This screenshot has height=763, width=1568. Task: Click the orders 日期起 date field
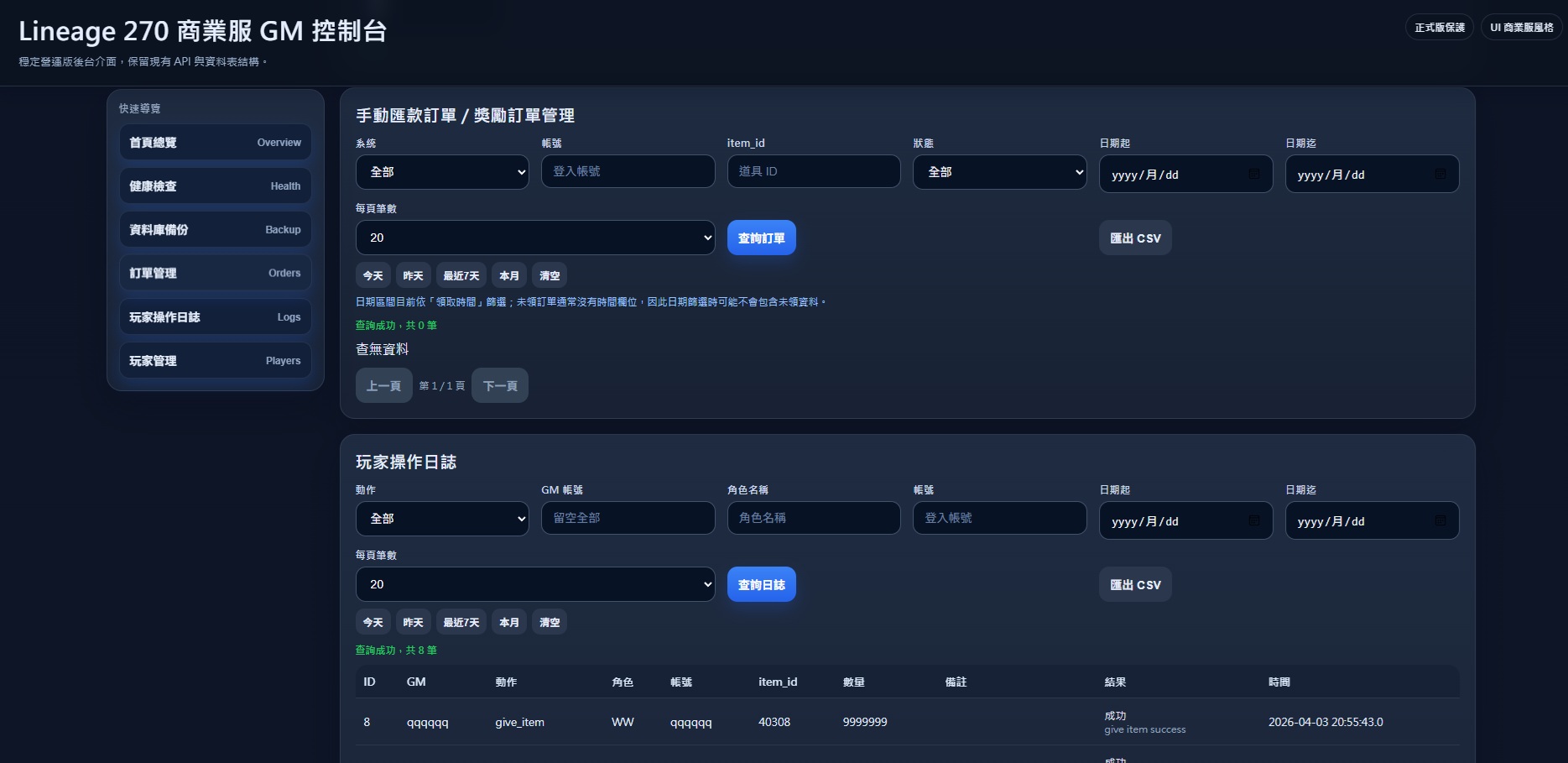pos(1186,174)
